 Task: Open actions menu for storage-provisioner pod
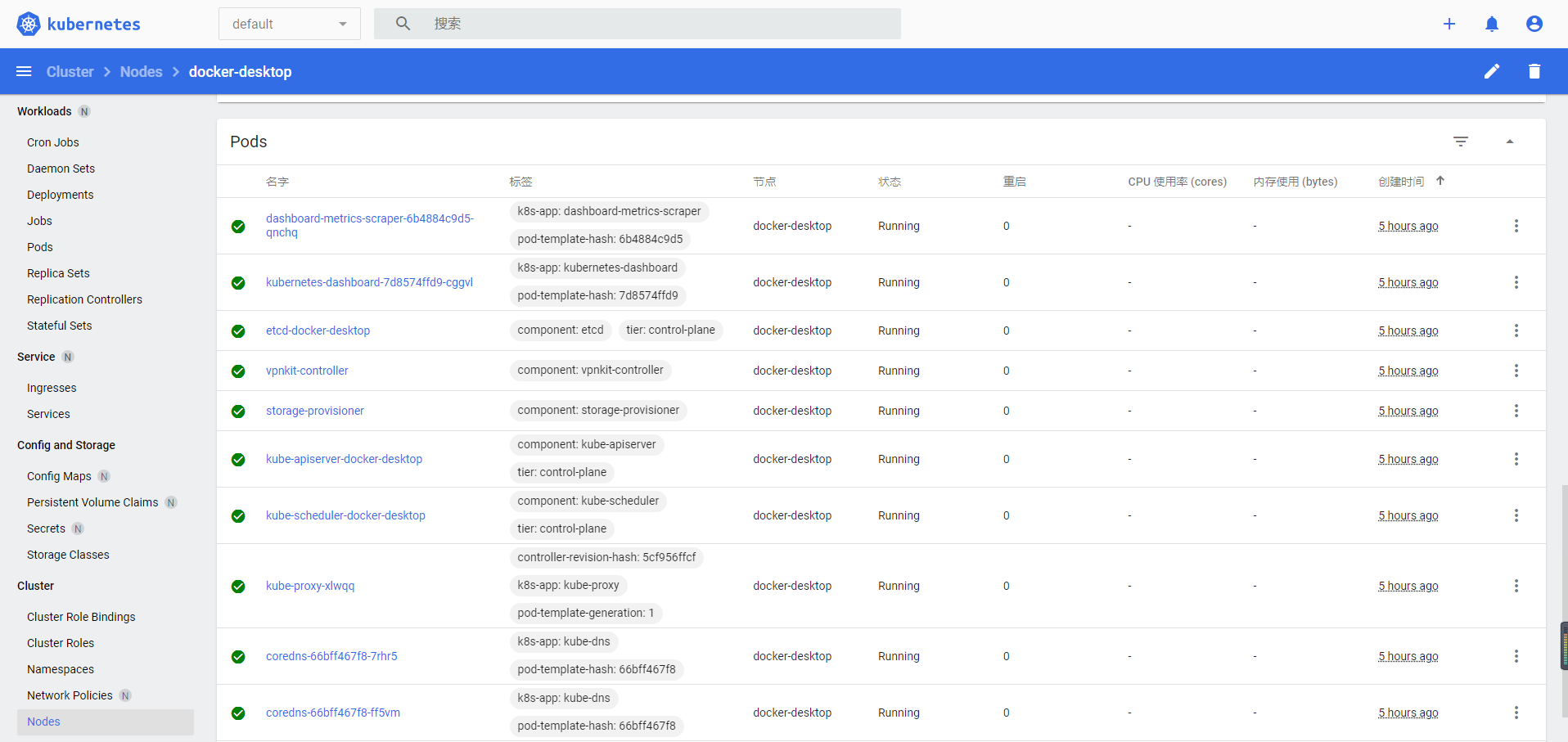pos(1516,411)
